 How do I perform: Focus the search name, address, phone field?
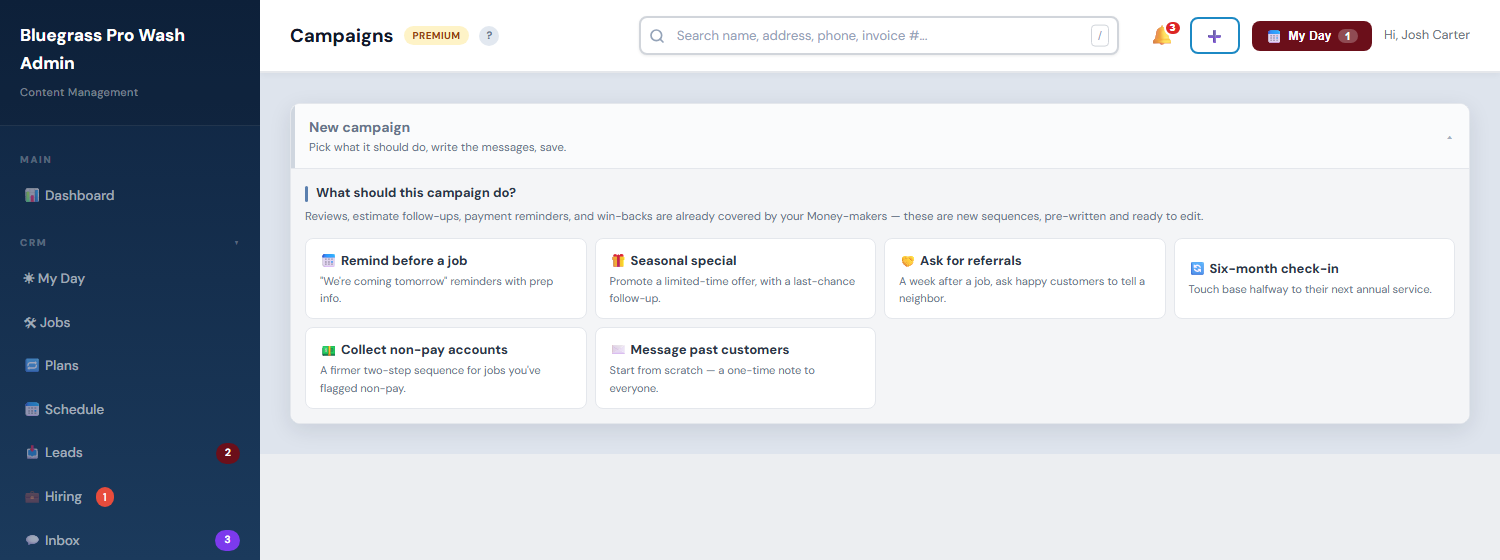tap(878, 36)
